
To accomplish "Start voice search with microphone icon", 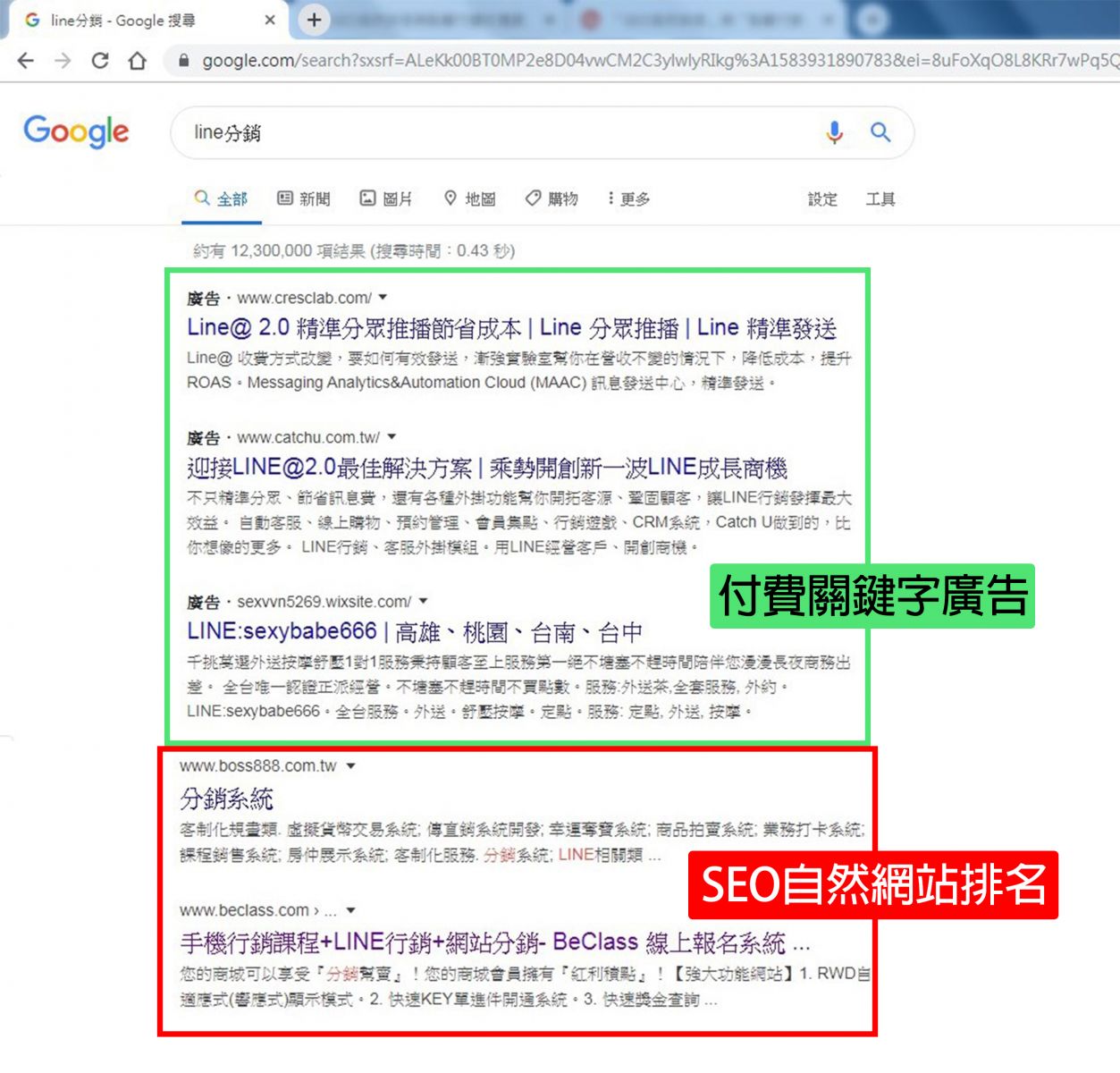I will pyautogui.click(x=834, y=132).
